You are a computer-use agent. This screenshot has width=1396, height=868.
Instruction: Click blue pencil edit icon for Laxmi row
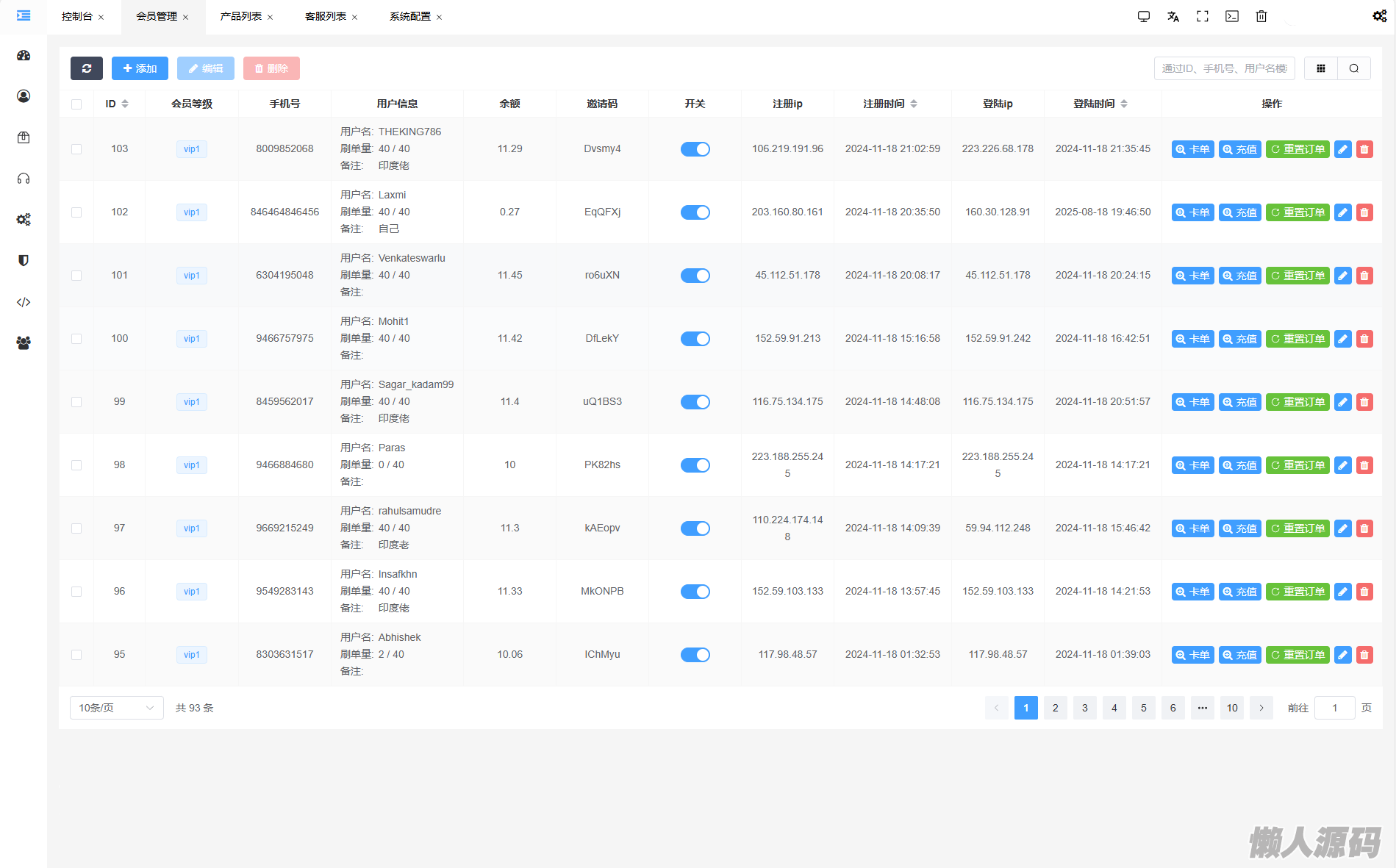click(x=1342, y=212)
